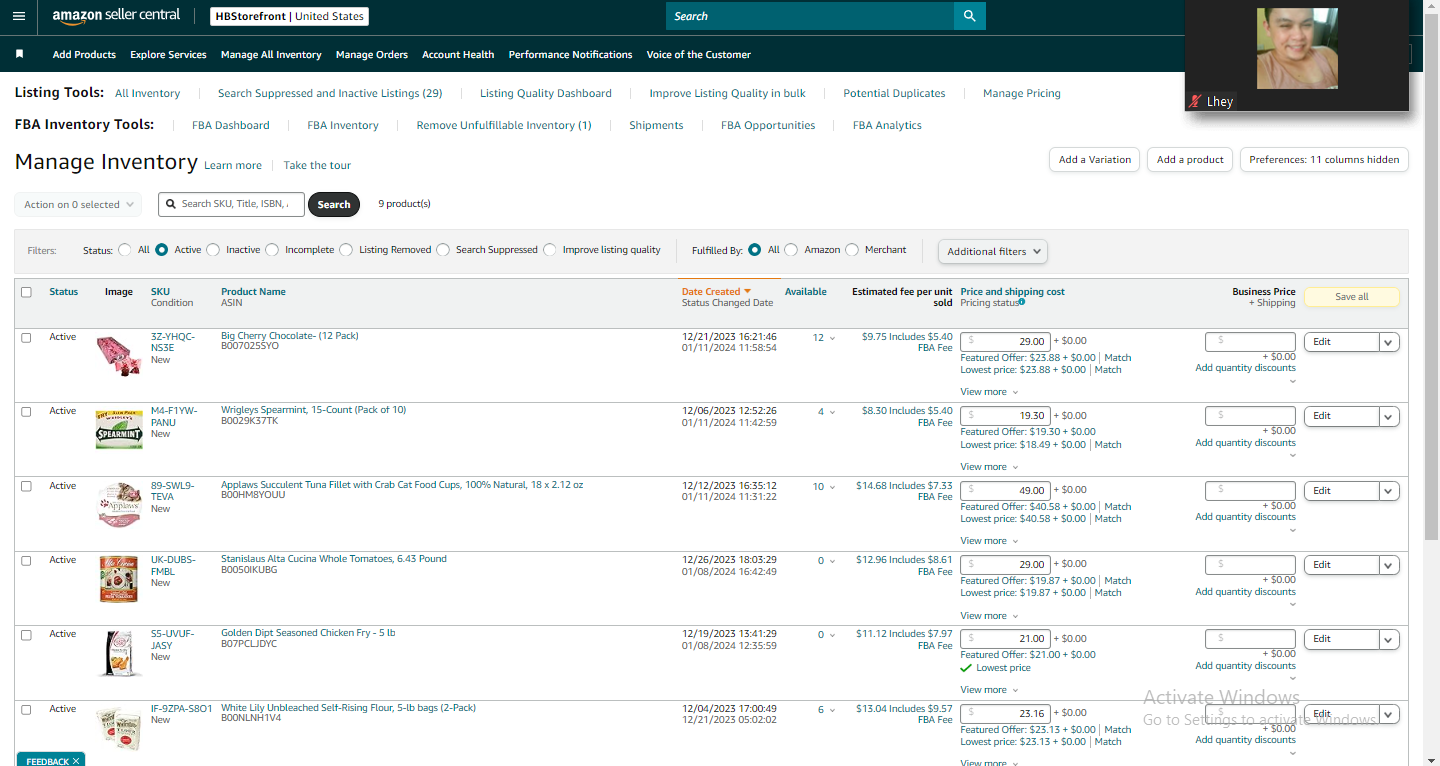Check the Big Cherry Chocolate row checkbox
1440x766 pixels.
click(x=26, y=337)
